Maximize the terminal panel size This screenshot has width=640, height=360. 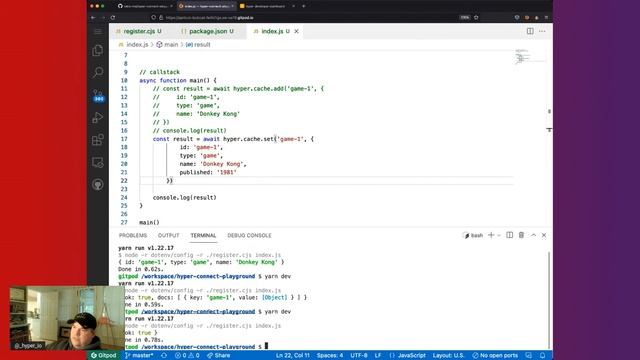coord(533,235)
